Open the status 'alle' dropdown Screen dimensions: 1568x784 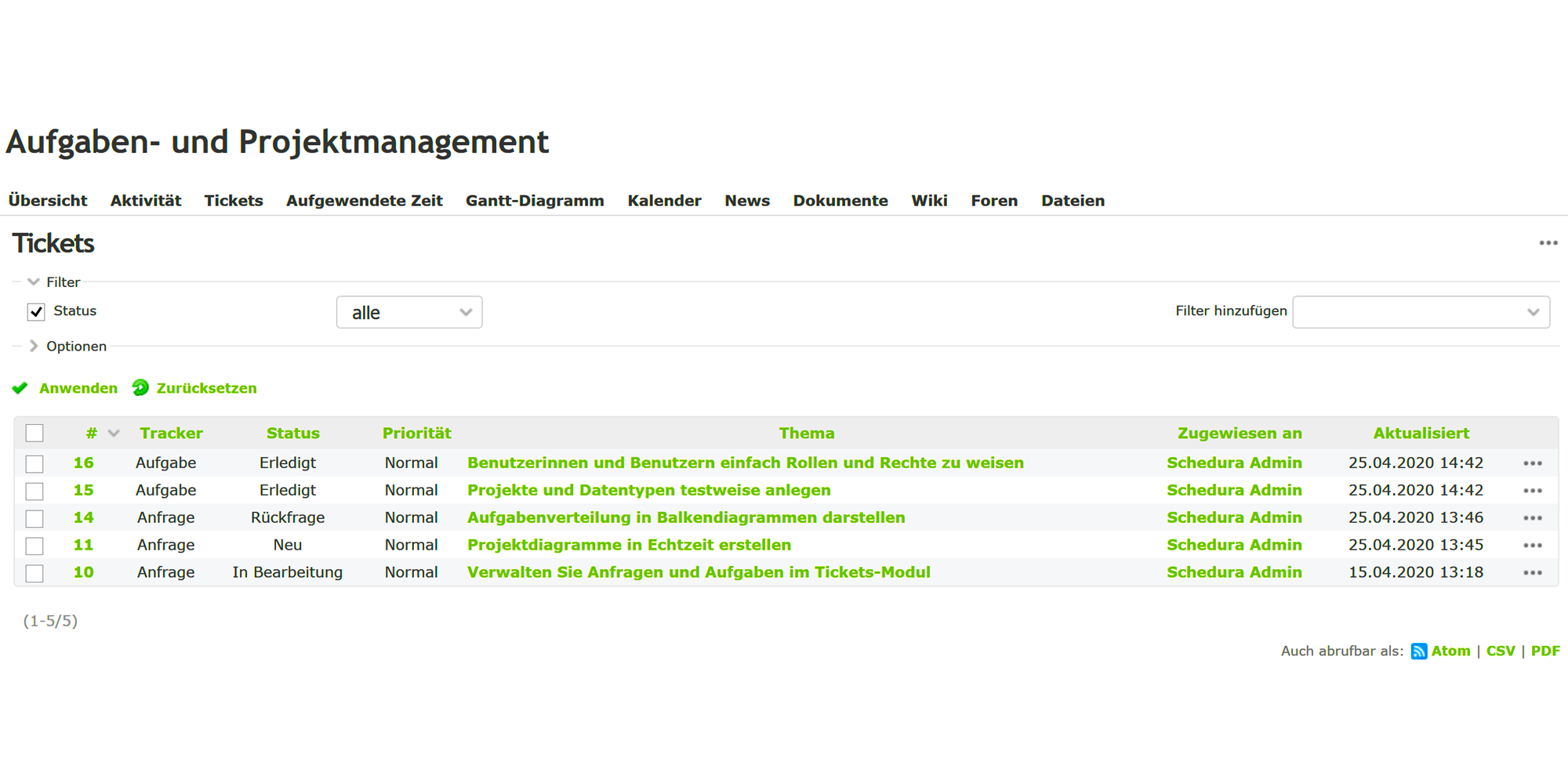pyautogui.click(x=408, y=312)
